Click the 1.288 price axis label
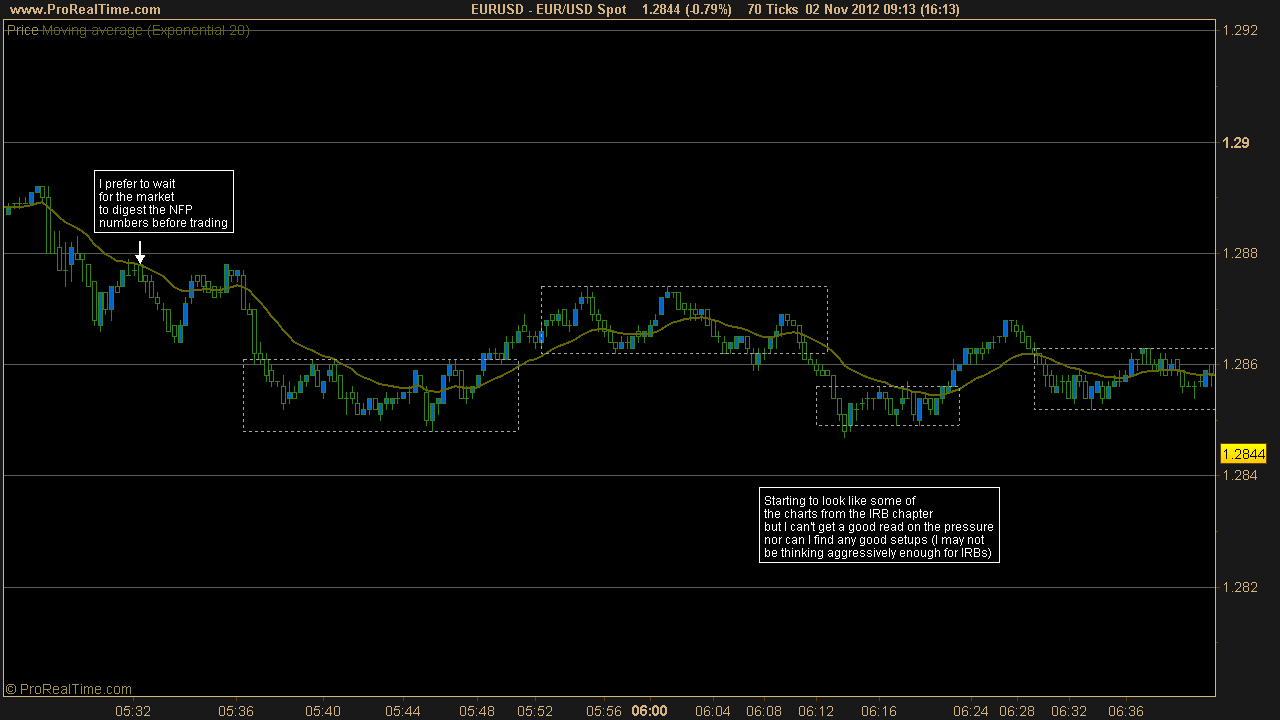The width and height of the screenshot is (1280, 720). pos(1240,254)
